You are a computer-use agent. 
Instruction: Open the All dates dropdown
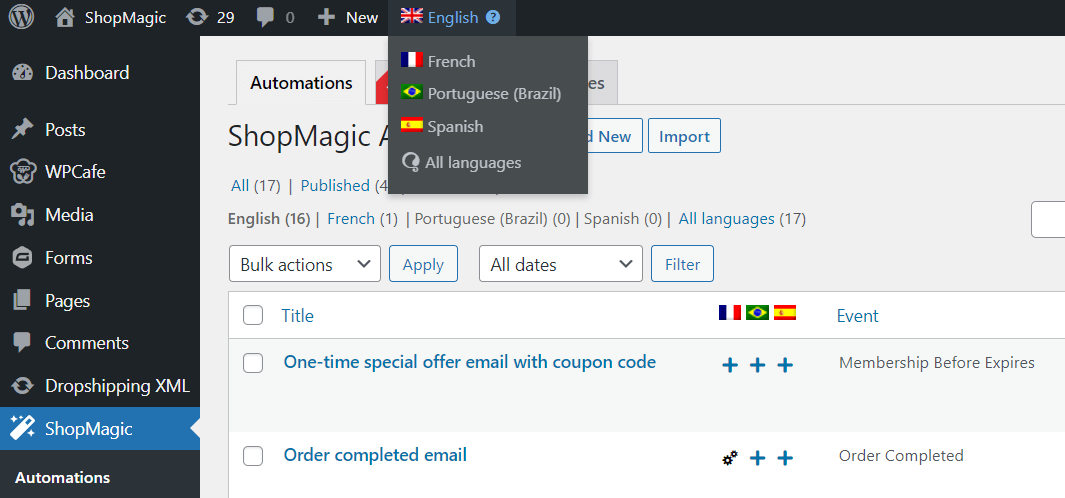[x=561, y=264]
